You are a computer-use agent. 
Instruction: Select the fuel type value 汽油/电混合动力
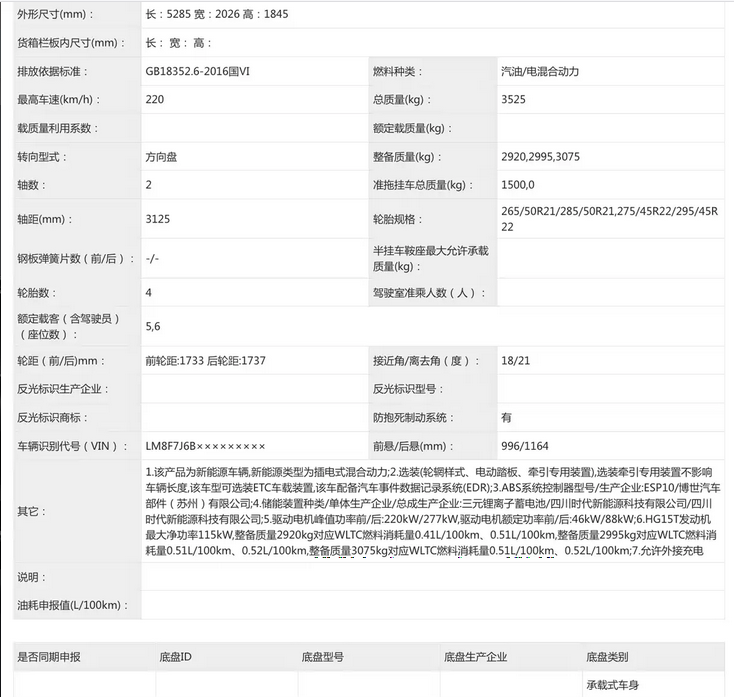tap(539, 72)
